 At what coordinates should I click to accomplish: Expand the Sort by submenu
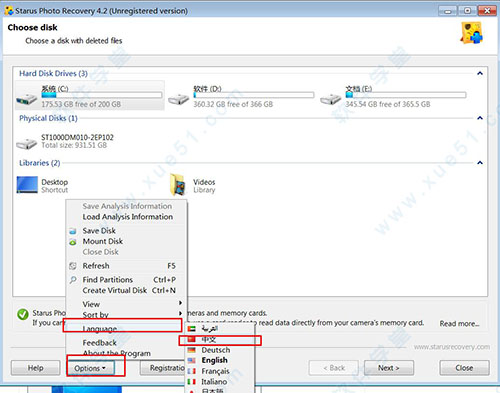pyautogui.click(x=127, y=314)
